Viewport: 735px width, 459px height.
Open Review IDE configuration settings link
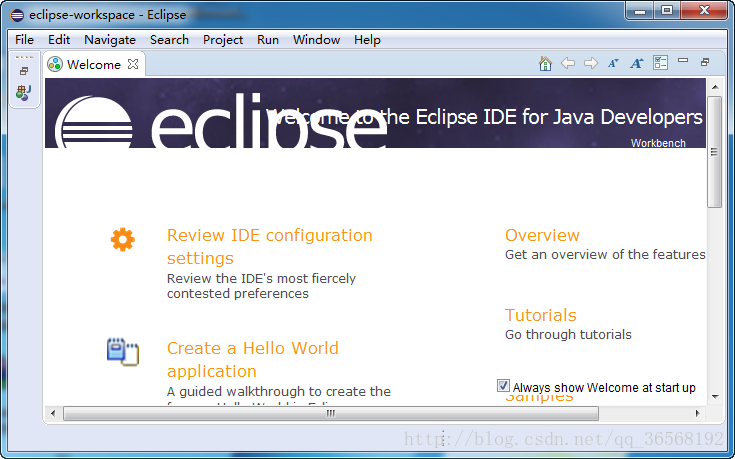pyautogui.click(x=270, y=247)
